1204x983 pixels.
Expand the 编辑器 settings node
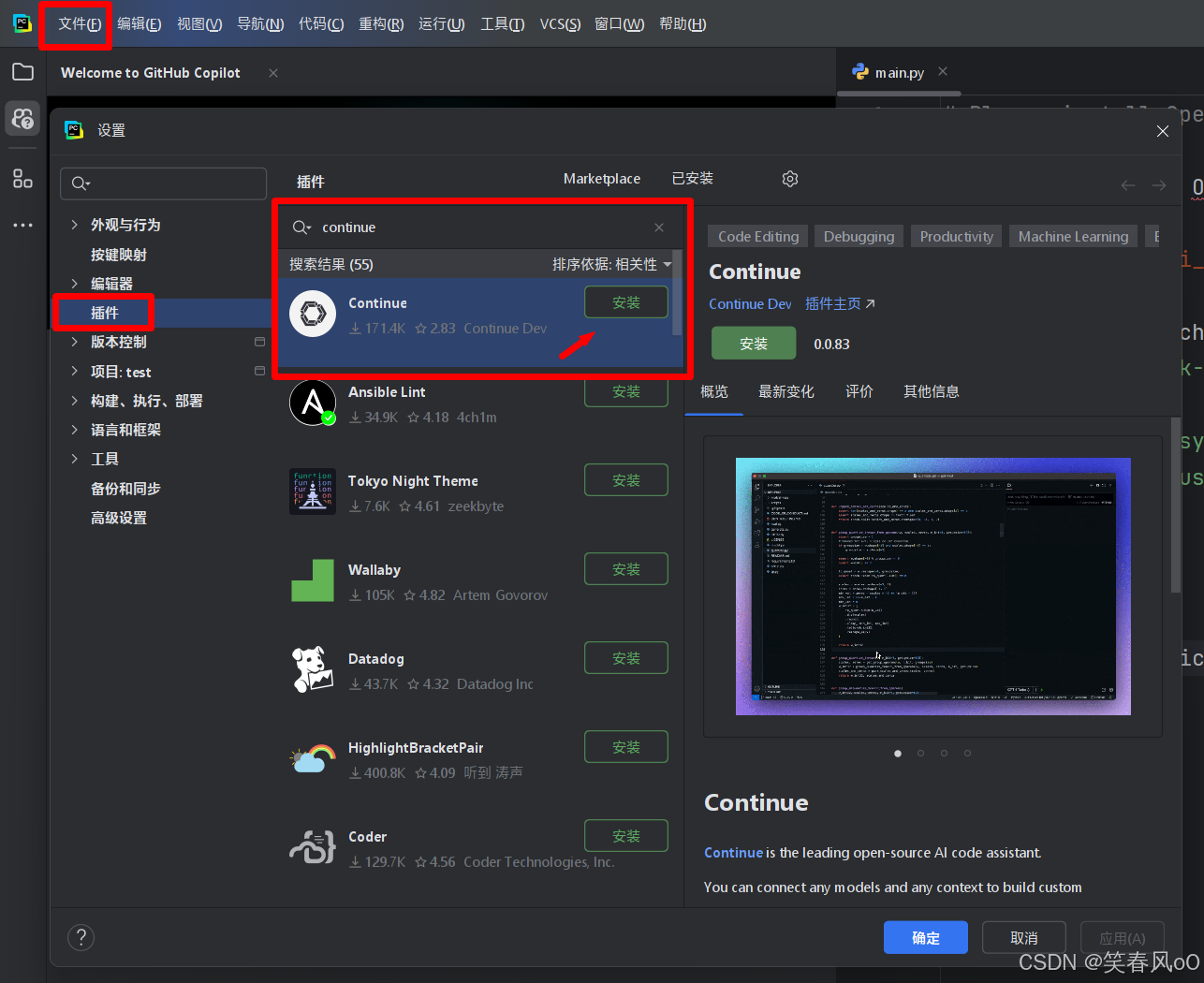click(75, 284)
